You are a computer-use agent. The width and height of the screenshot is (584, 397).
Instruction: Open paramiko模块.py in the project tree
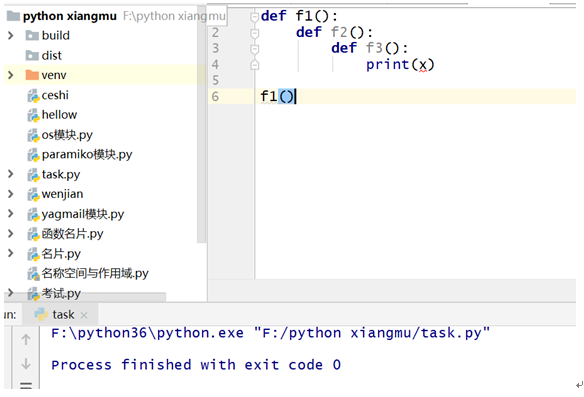point(87,155)
